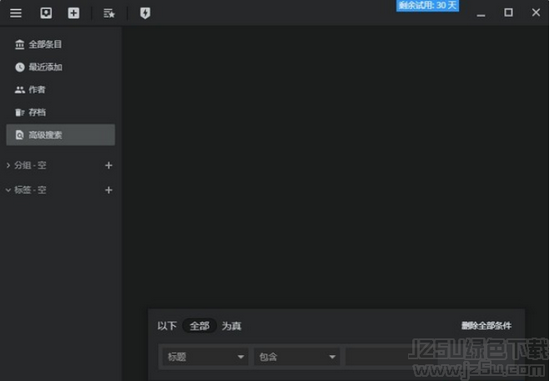This screenshot has height=381, width=550.
Task: Click the search document icon beside 高级搜索
Action: (20, 135)
